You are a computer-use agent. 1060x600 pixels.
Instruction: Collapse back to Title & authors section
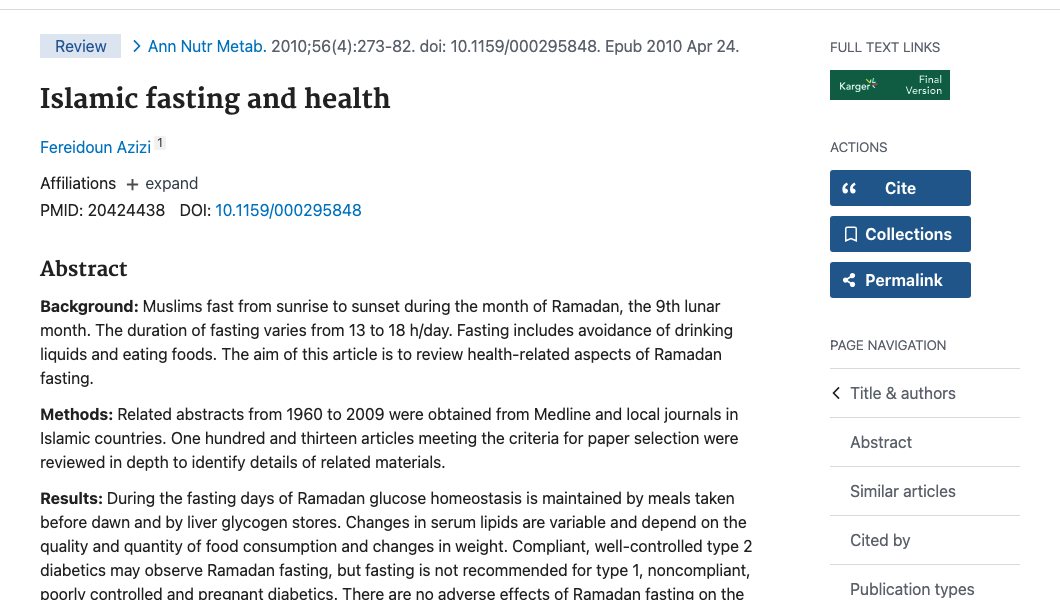coord(903,393)
